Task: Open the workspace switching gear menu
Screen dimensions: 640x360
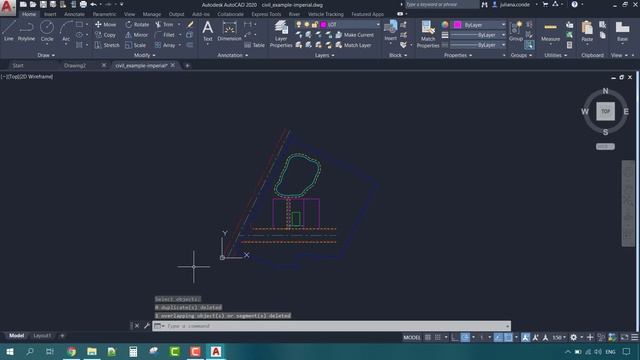Action: tap(573, 338)
